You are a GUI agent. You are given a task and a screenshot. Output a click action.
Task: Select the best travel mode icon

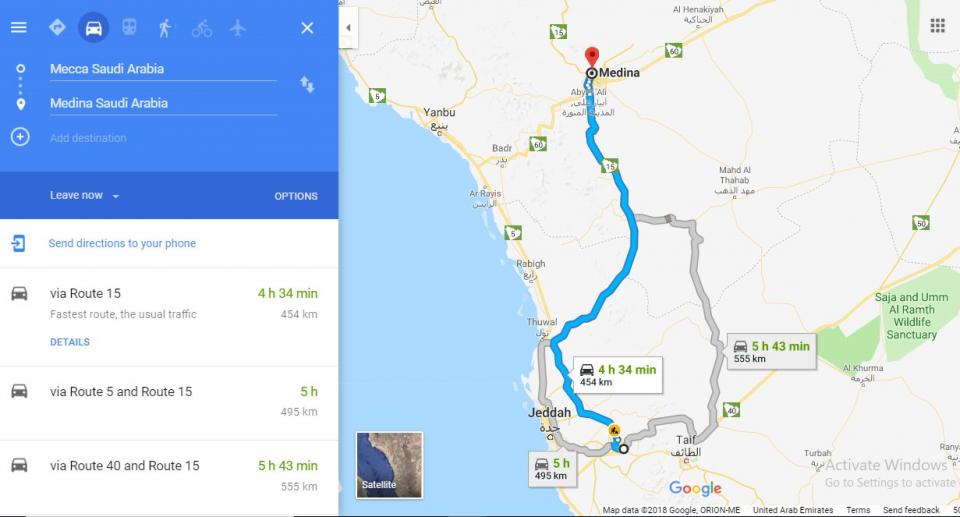[57, 28]
